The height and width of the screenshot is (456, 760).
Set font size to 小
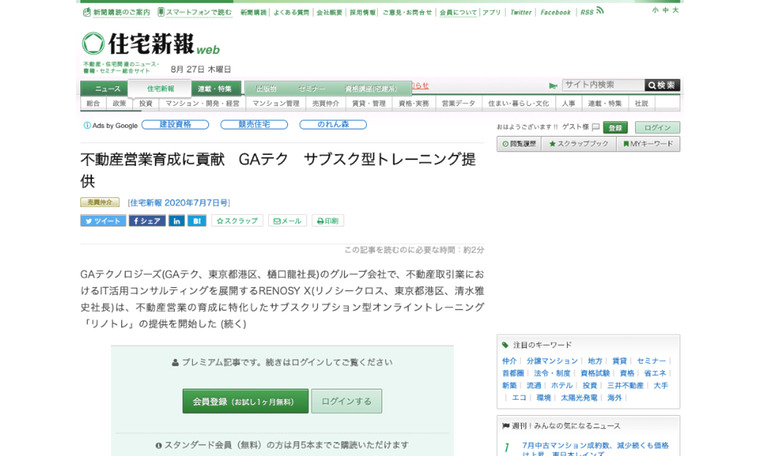655,10
